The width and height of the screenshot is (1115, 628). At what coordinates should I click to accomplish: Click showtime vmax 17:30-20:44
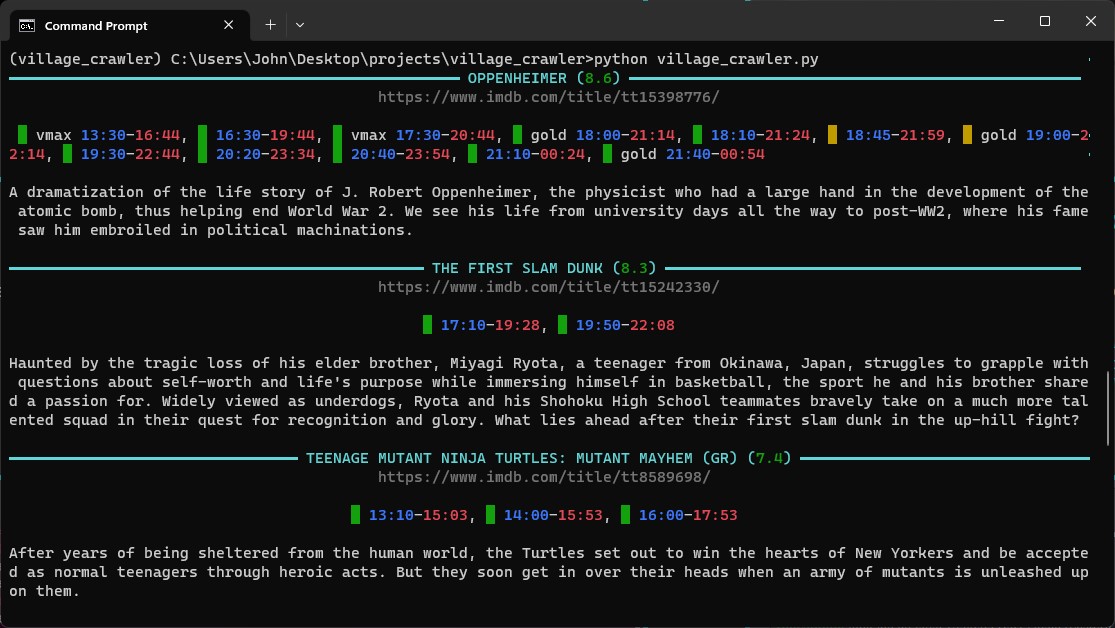tap(423, 135)
